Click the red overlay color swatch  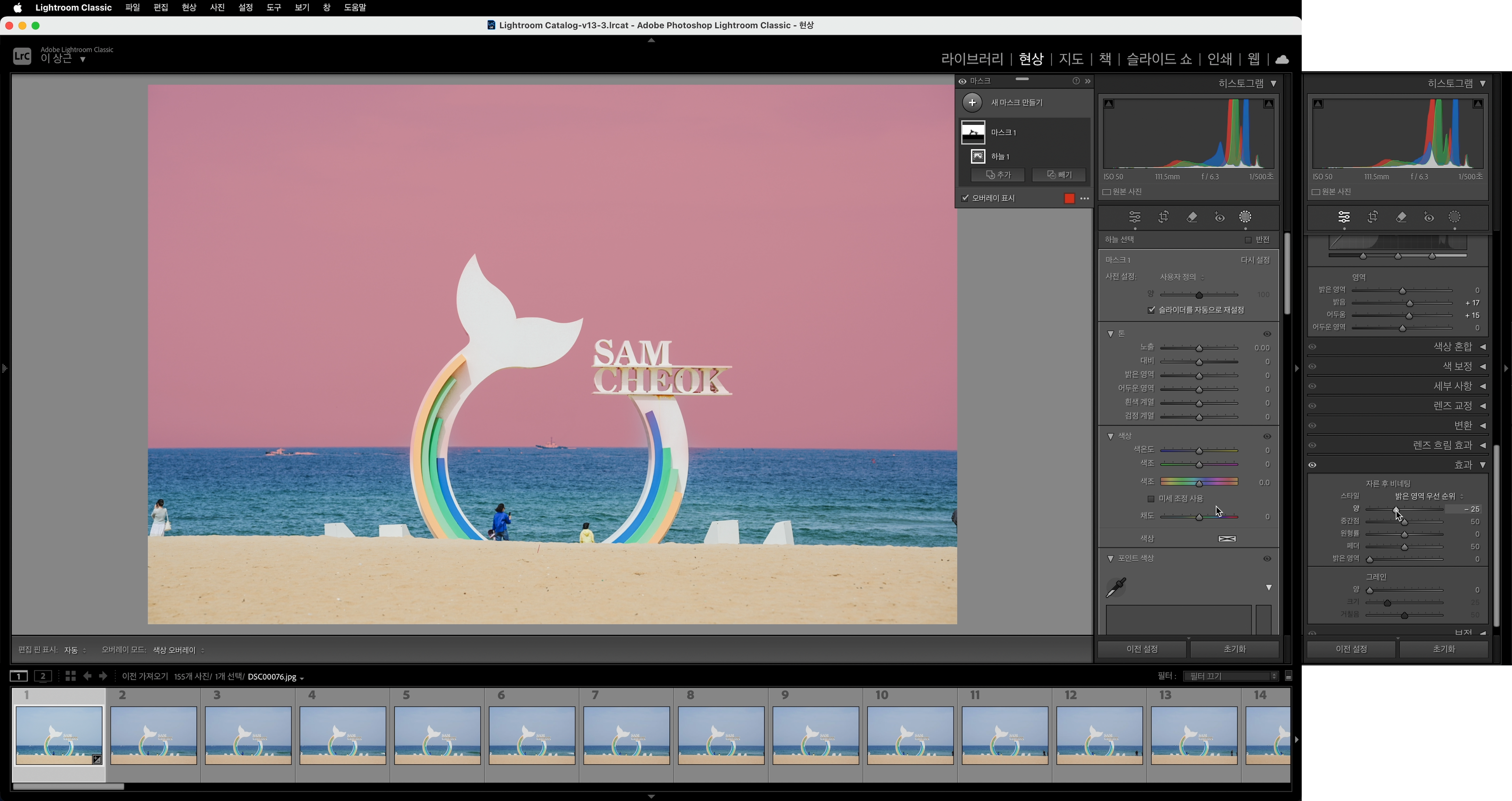click(x=1069, y=199)
